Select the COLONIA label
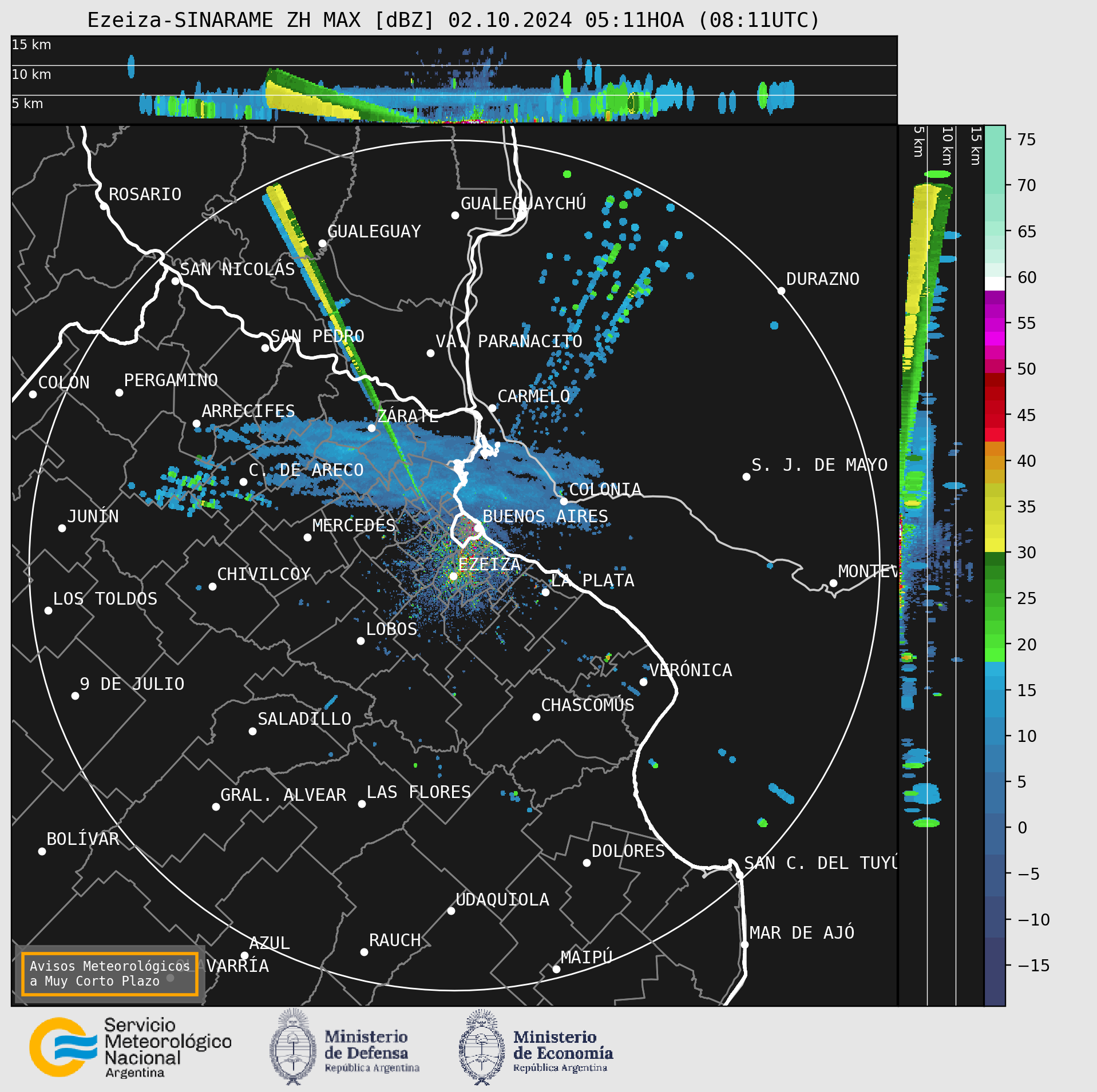The height and width of the screenshot is (1092, 1097). 605,490
